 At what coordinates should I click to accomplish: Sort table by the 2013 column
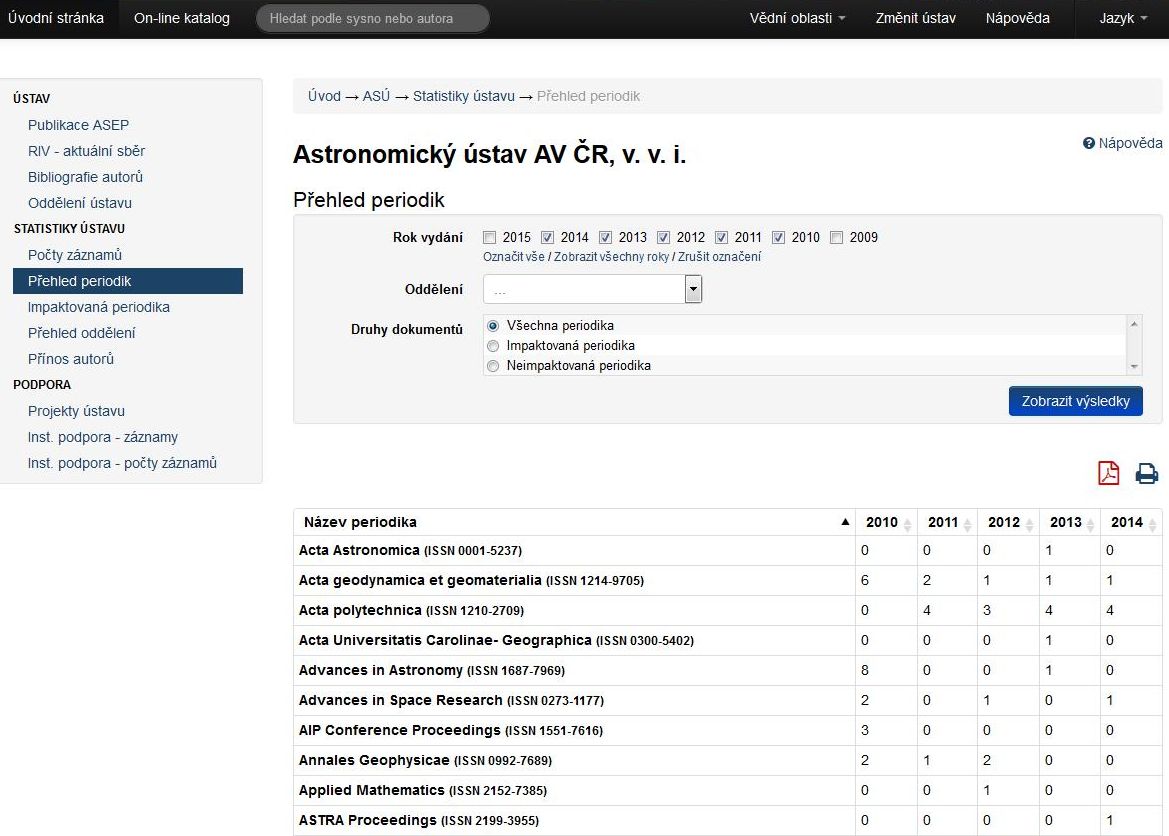(1070, 522)
